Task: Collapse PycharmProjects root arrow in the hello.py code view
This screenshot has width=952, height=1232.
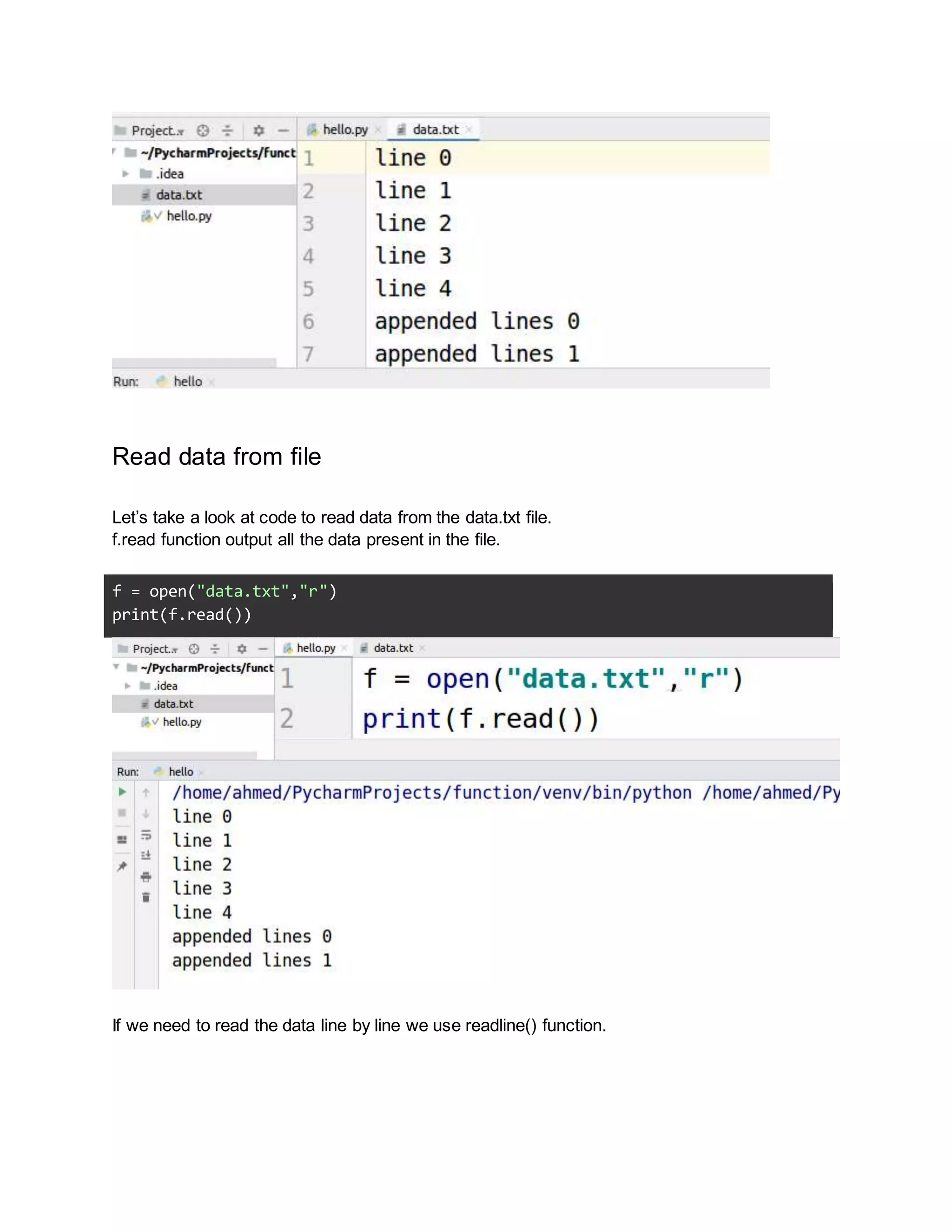Action: click(116, 667)
